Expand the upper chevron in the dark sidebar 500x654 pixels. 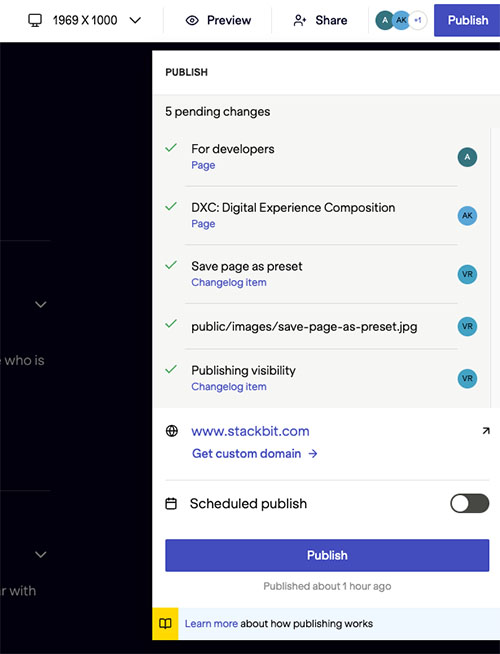coord(40,304)
